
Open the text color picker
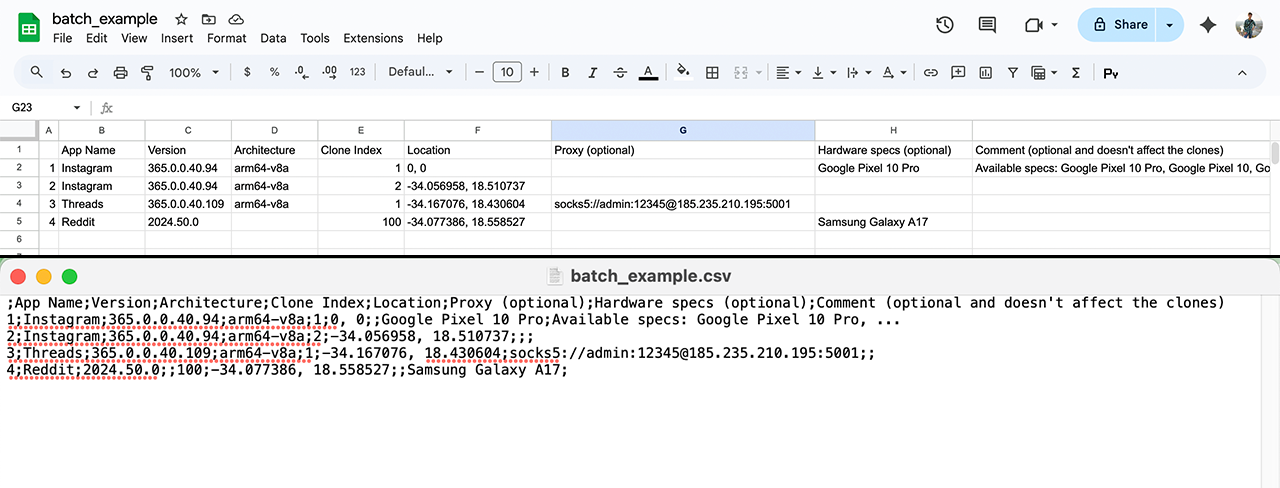pyautogui.click(x=648, y=72)
